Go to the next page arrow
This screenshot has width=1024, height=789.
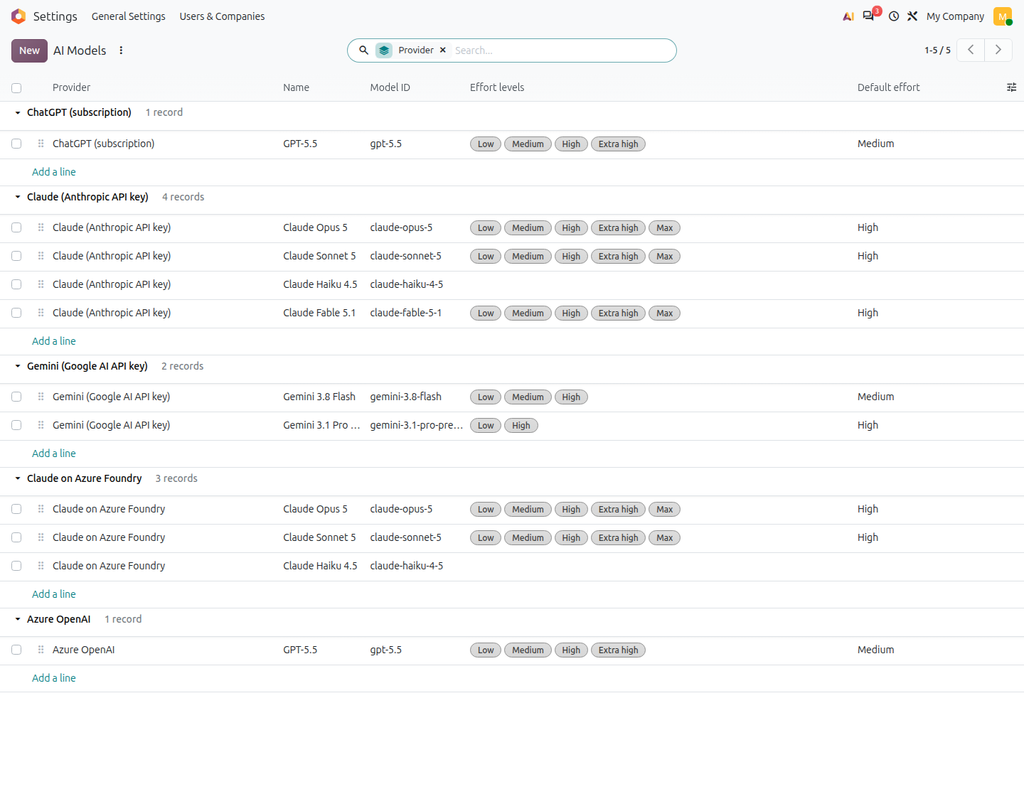click(x=998, y=50)
